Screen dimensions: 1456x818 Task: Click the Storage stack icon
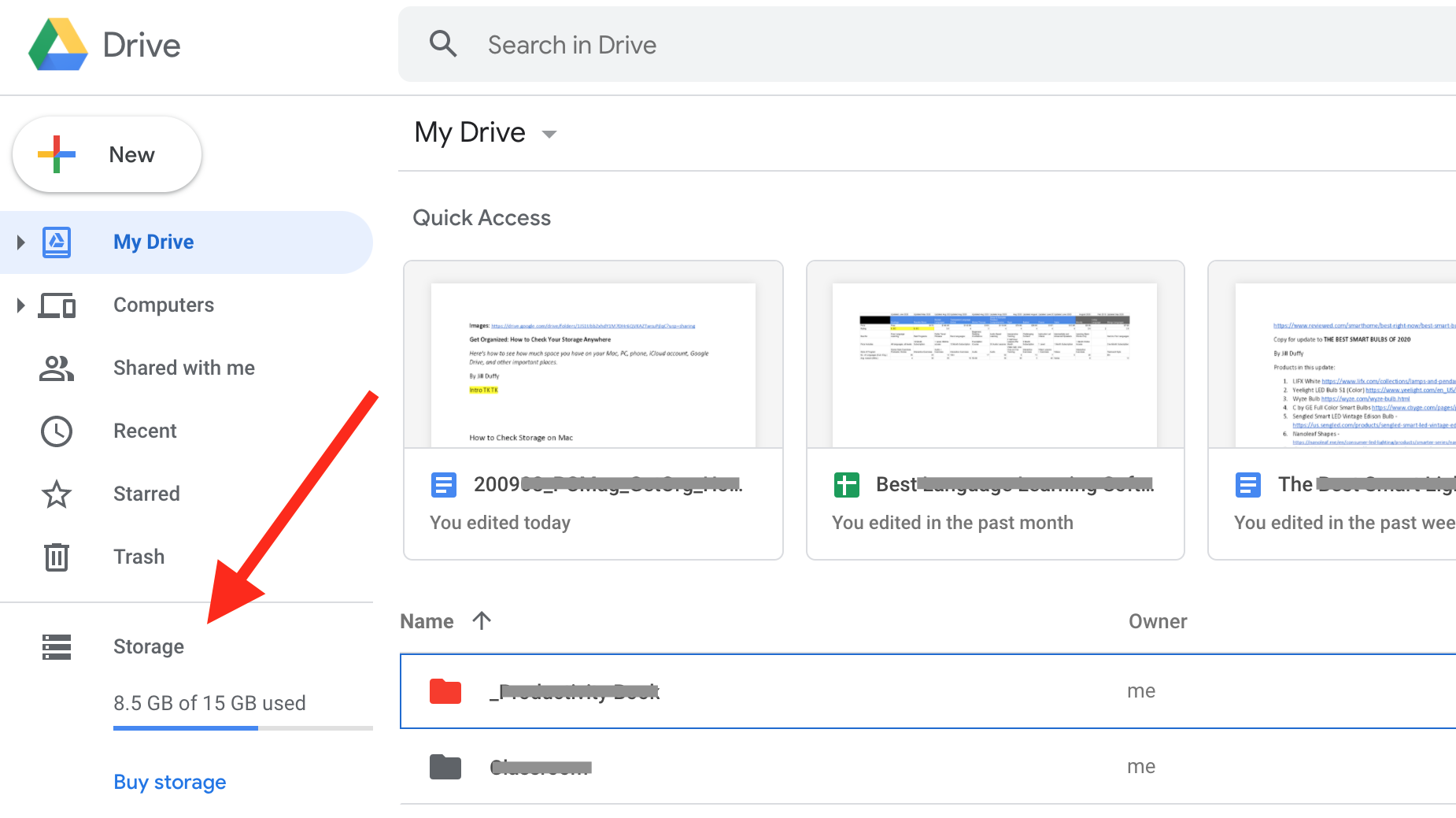57,647
